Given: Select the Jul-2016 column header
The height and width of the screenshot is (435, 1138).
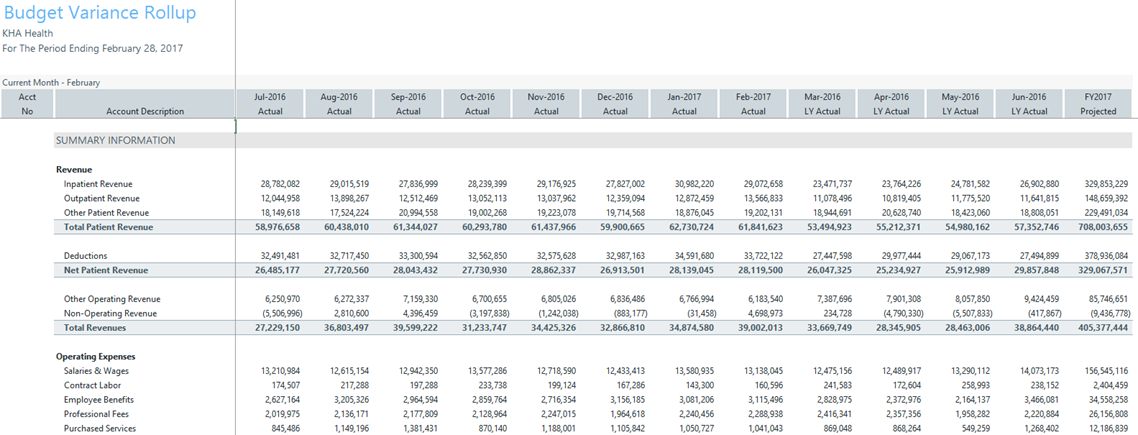Looking at the screenshot, I should [270, 104].
